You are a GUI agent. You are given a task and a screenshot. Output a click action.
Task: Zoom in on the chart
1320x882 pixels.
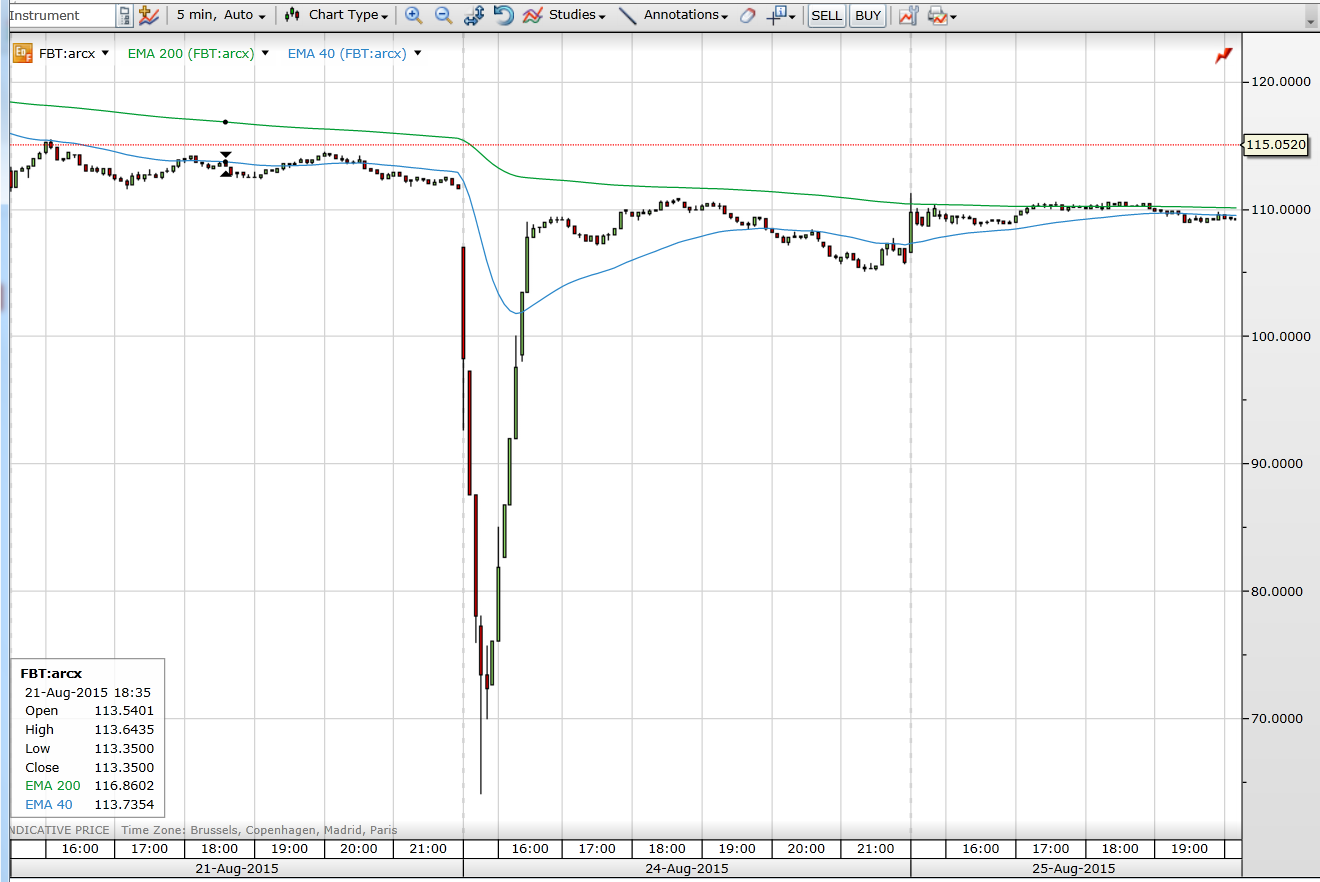[x=413, y=15]
